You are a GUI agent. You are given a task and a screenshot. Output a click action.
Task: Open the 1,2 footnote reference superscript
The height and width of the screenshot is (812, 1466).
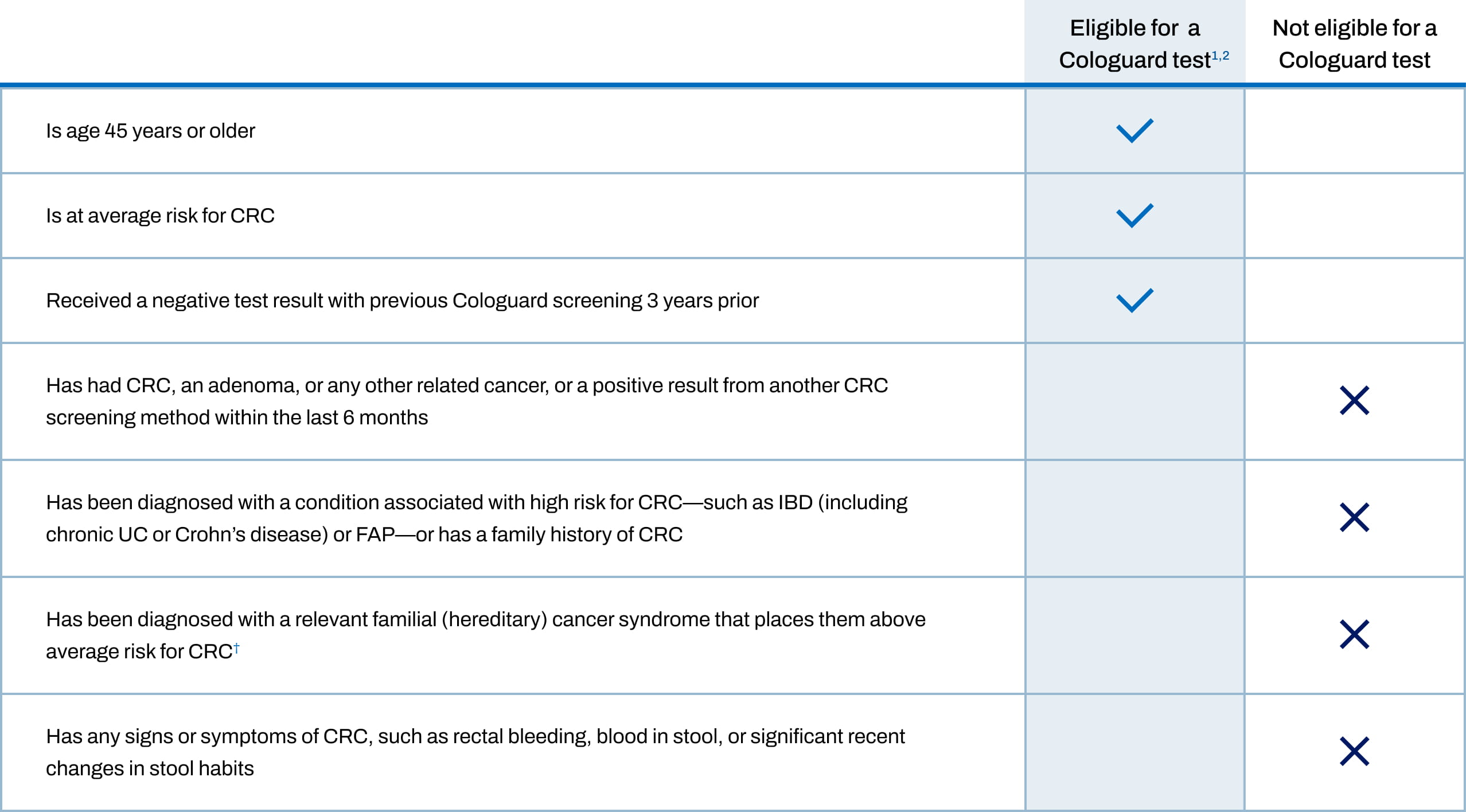pyautogui.click(x=1220, y=56)
